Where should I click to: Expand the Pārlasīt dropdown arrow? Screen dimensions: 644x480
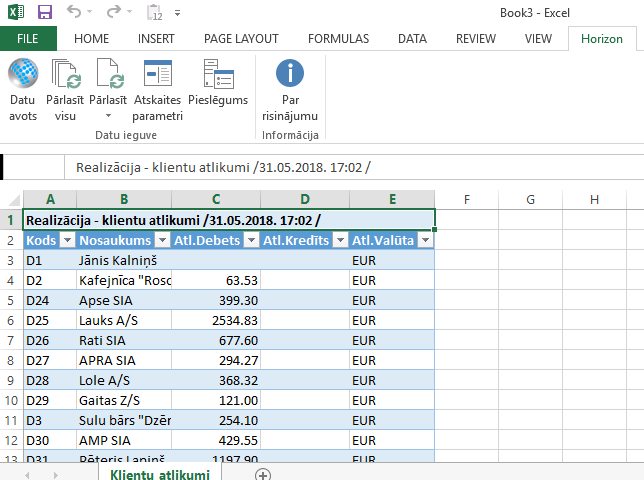tap(108, 116)
